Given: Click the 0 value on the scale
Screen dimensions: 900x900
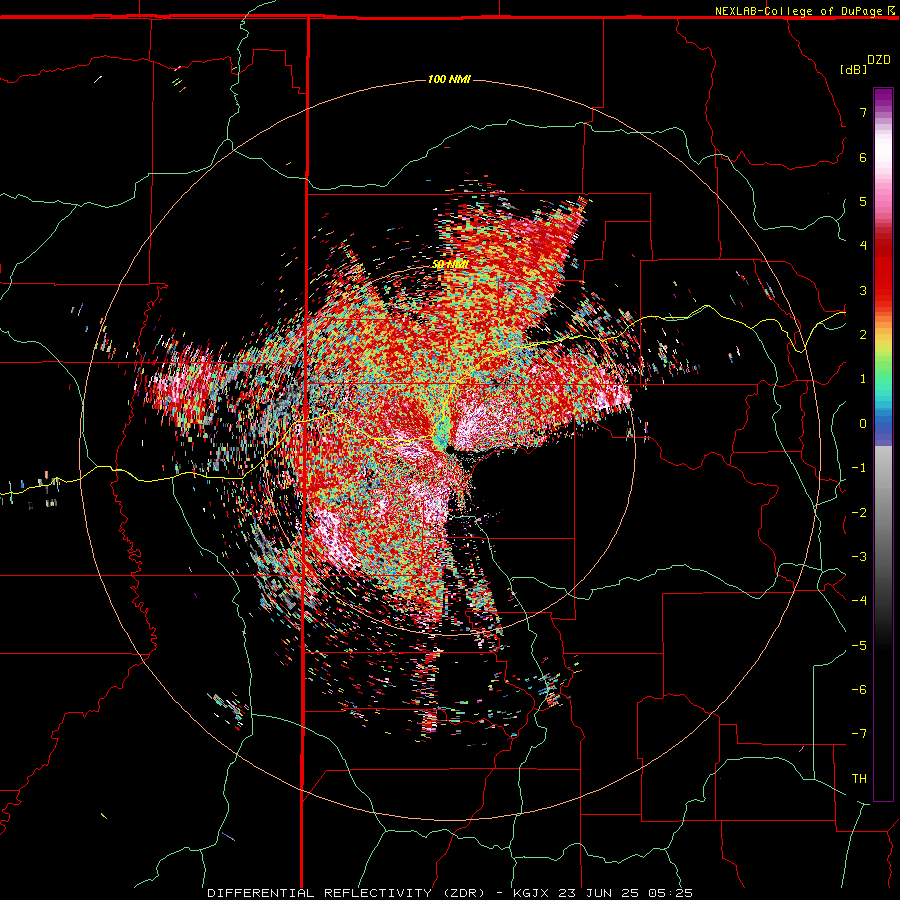Looking at the screenshot, I should 863,424.
